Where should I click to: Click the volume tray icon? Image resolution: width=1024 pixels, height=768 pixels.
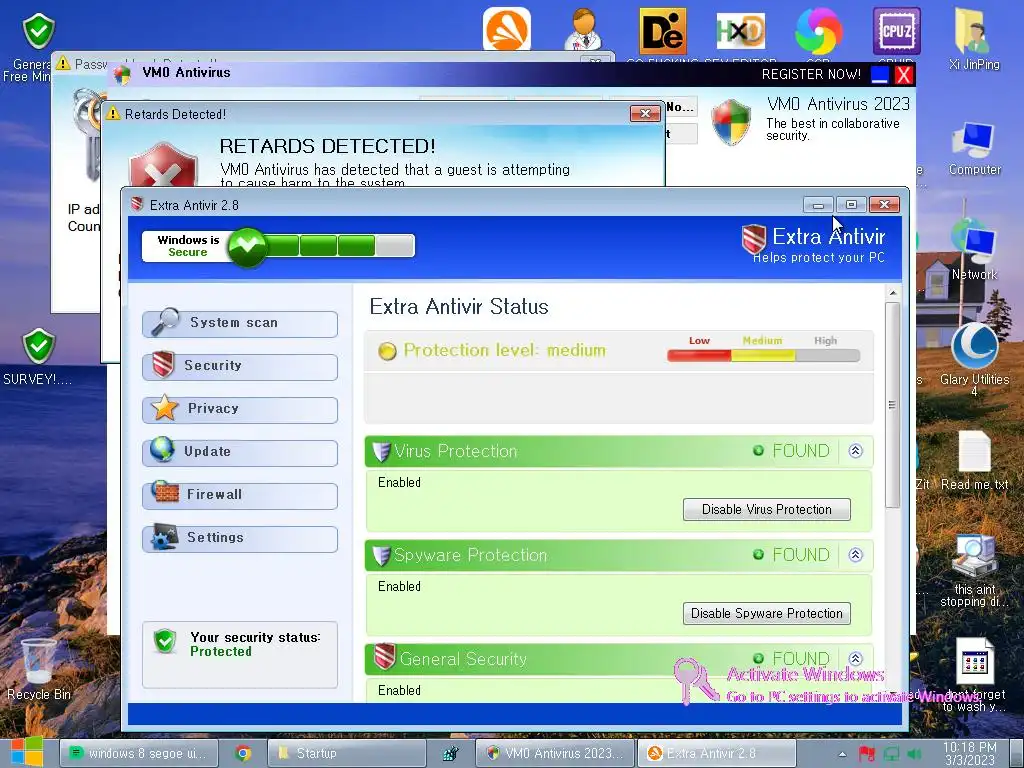(914, 754)
